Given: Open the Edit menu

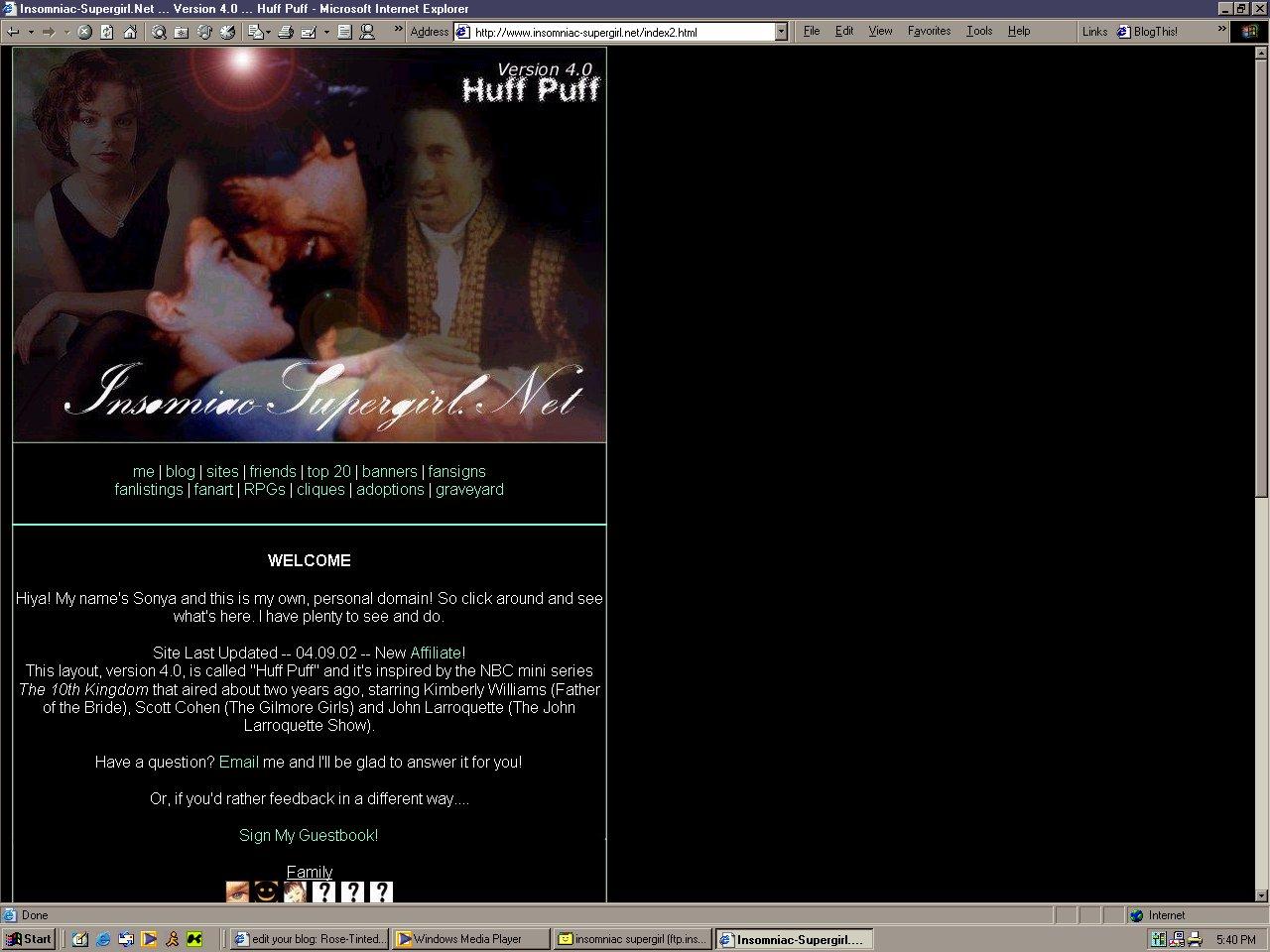Looking at the screenshot, I should point(844,31).
